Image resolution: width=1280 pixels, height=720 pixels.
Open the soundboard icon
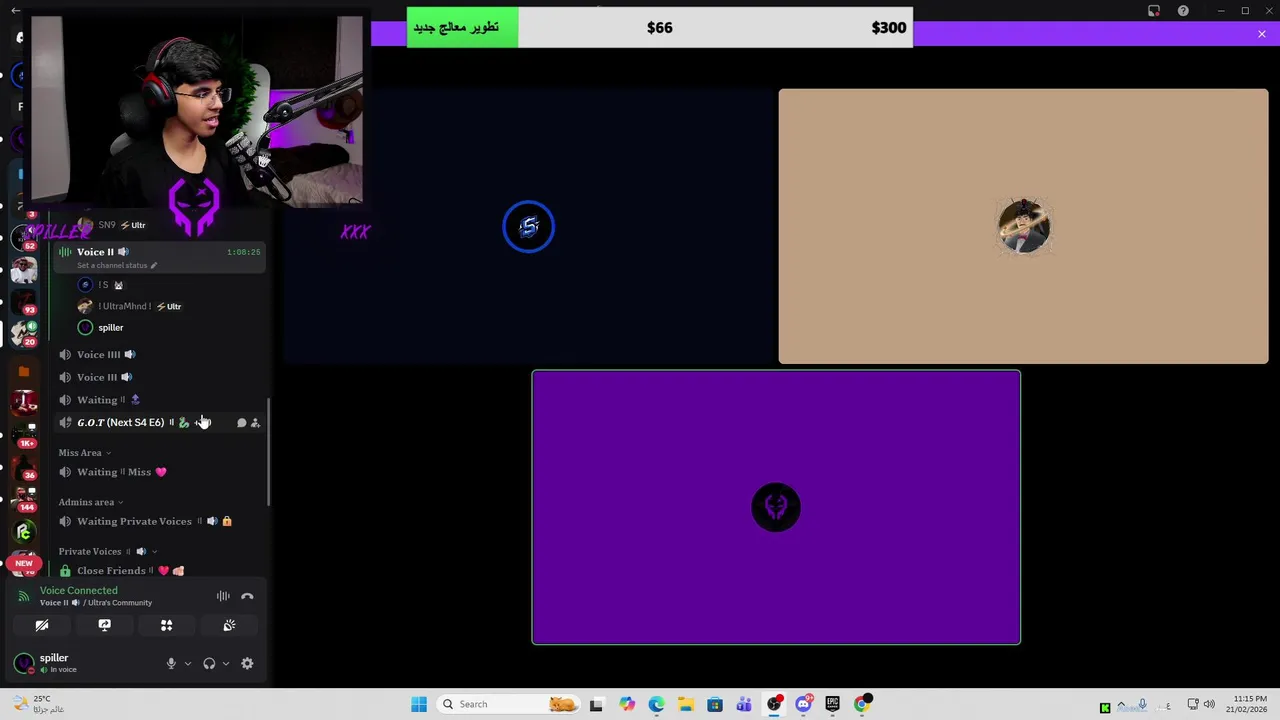pyautogui.click(x=229, y=625)
